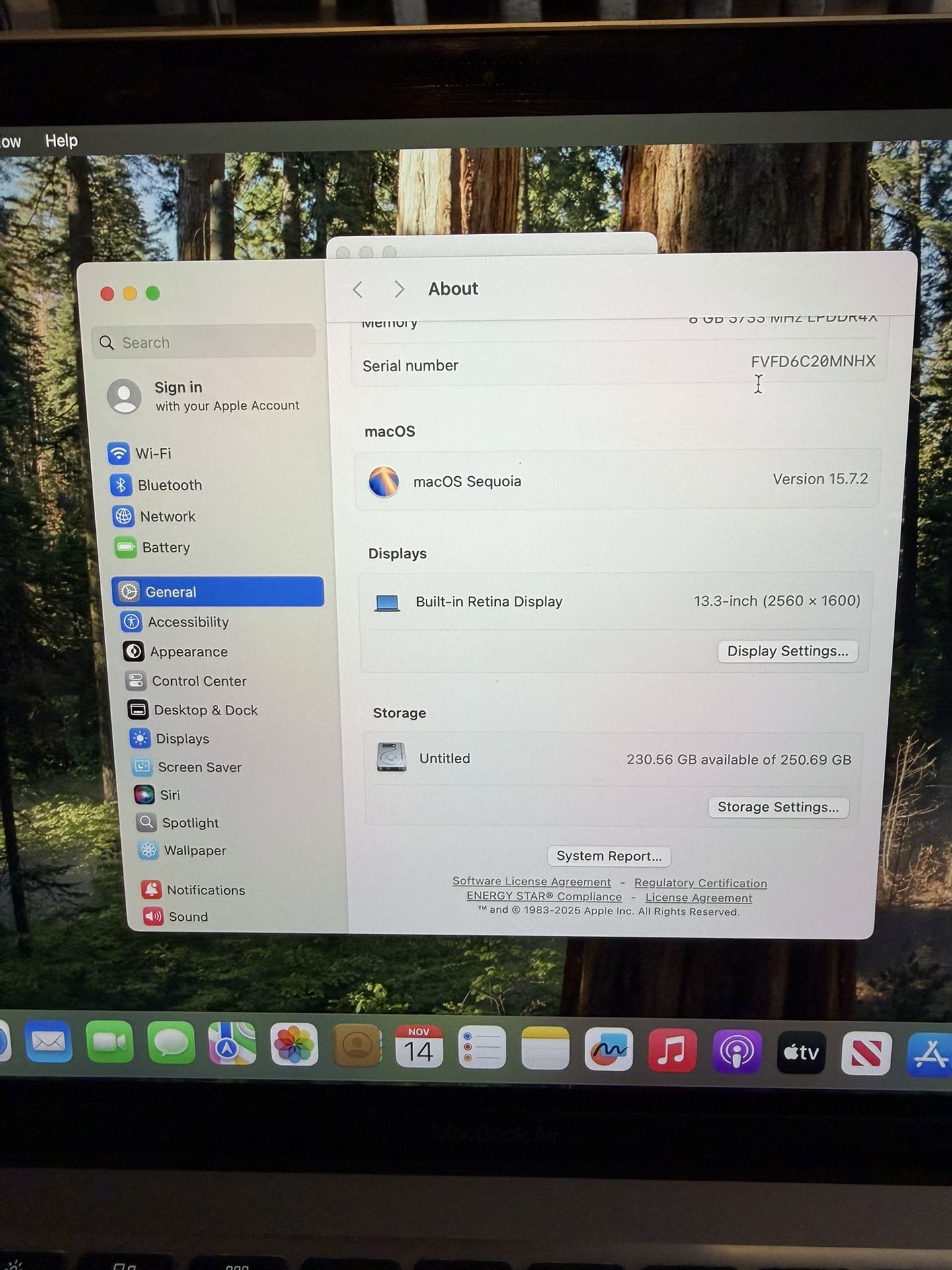Image resolution: width=952 pixels, height=1270 pixels.
Task: Launch Music from the Dock
Action: pyautogui.click(x=672, y=1050)
